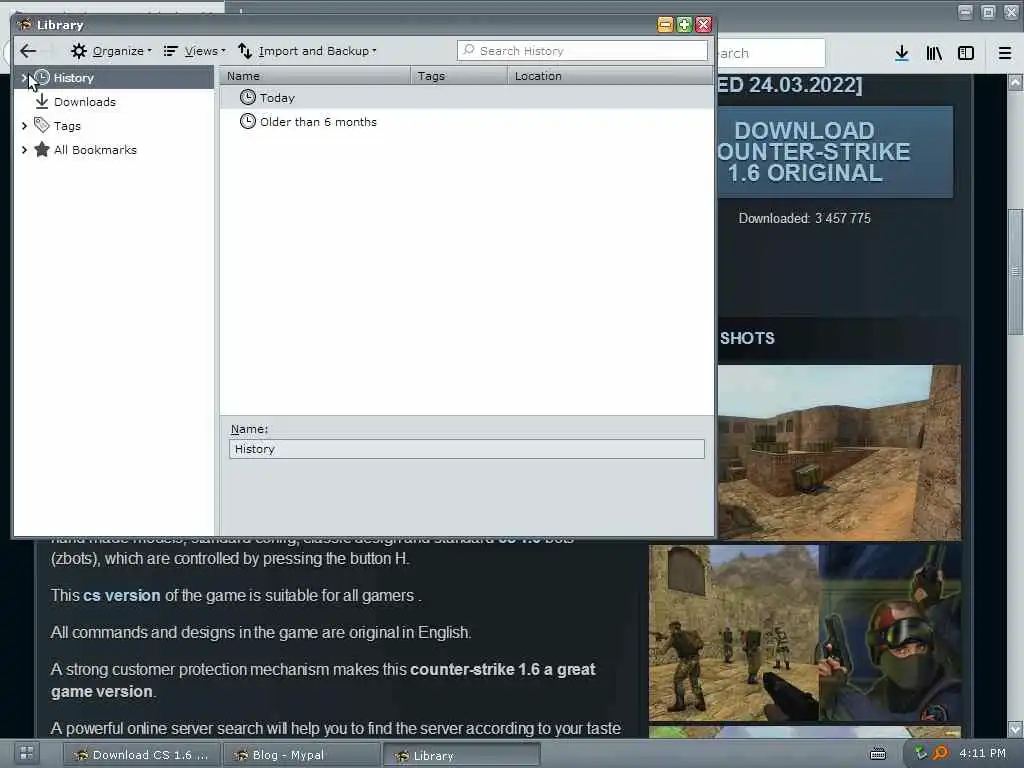Image resolution: width=1024 pixels, height=768 pixels.
Task: Click the Downloads arrow icon in sidebar
Action: (x=42, y=101)
